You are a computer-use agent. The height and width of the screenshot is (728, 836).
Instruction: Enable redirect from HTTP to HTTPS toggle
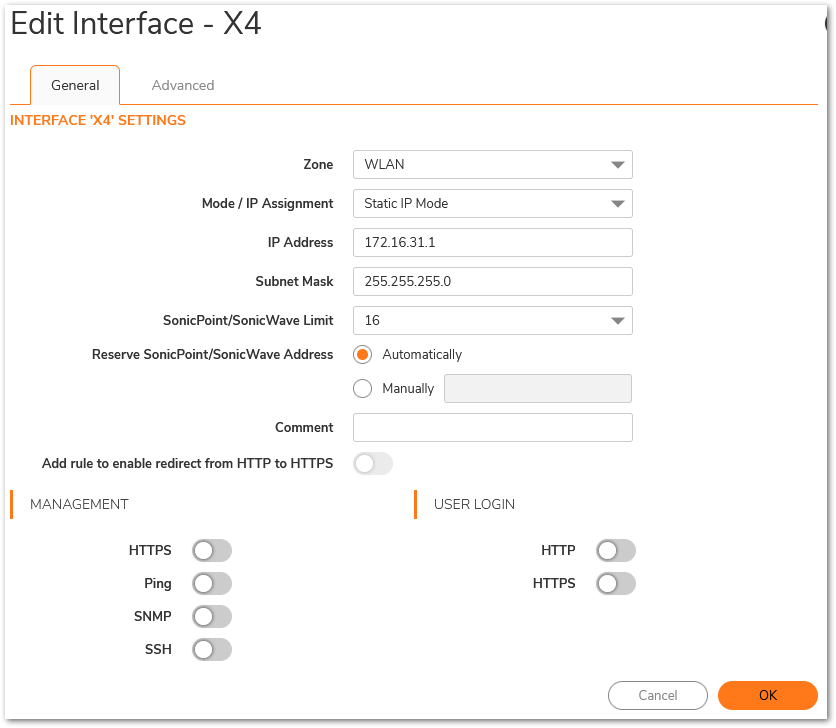(373, 464)
